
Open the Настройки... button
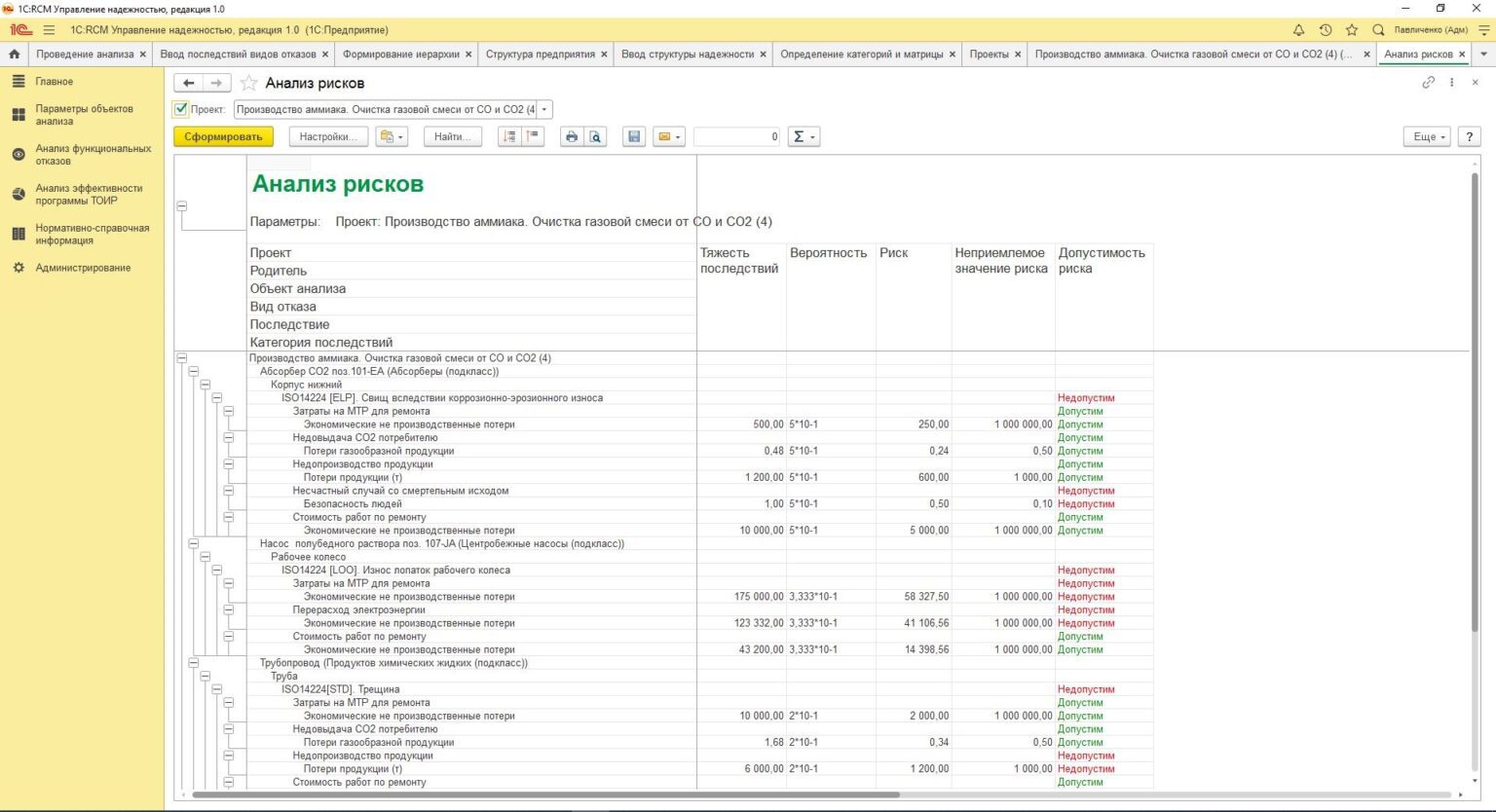click(328, 137)
